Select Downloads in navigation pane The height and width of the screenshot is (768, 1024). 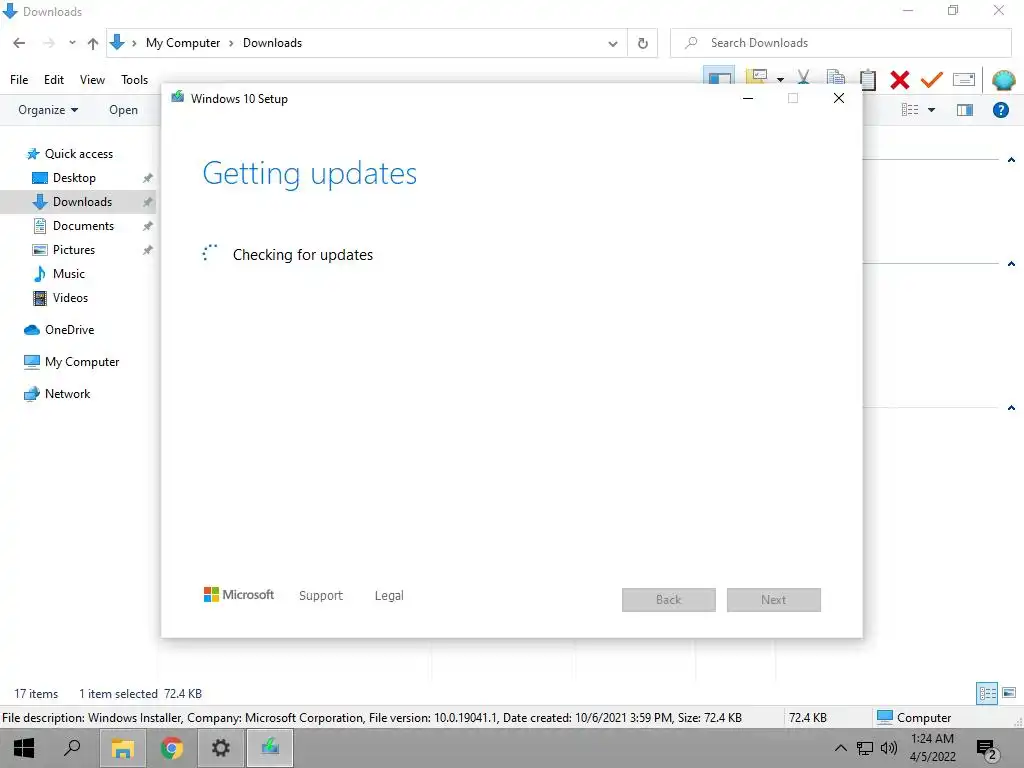pos(82,202)
